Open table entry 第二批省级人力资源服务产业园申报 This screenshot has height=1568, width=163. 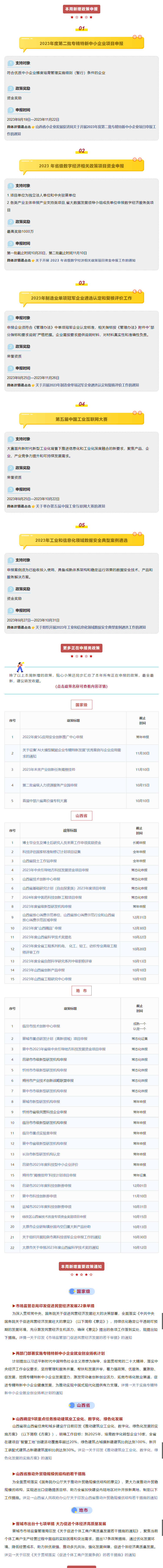(50, 785)
